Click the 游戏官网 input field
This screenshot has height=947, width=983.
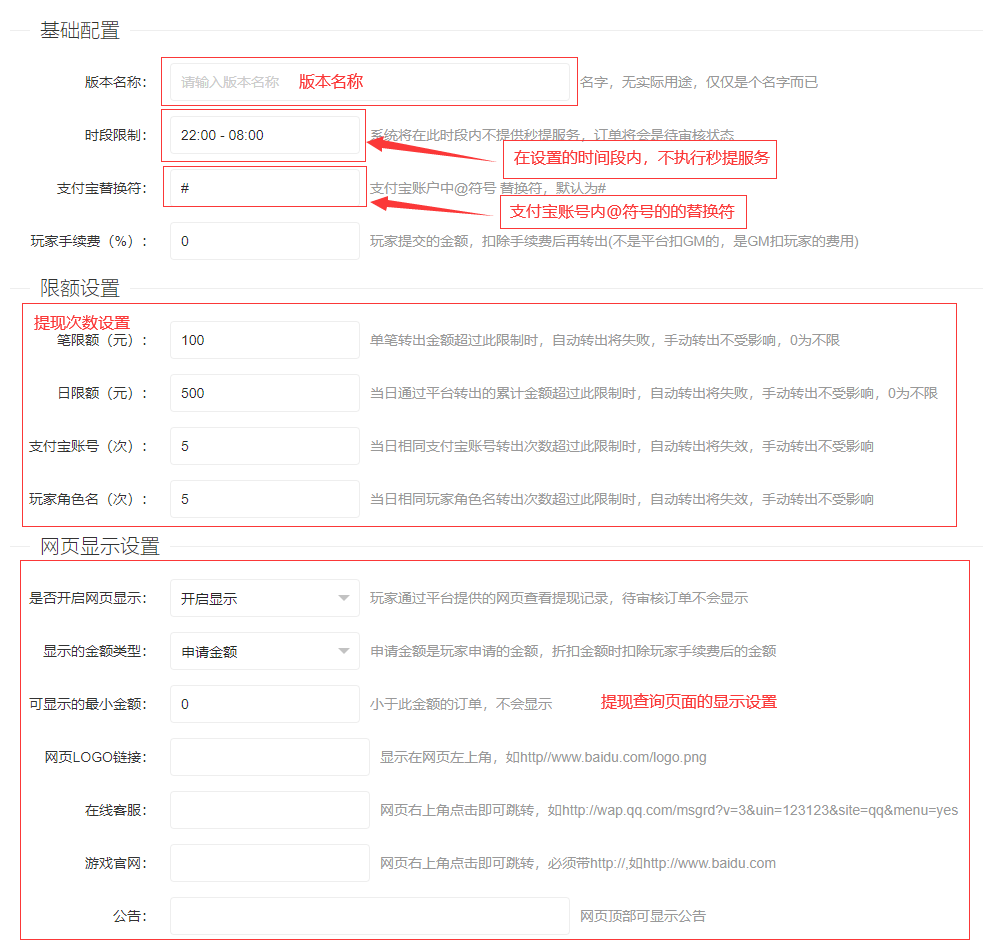(270, 863)
